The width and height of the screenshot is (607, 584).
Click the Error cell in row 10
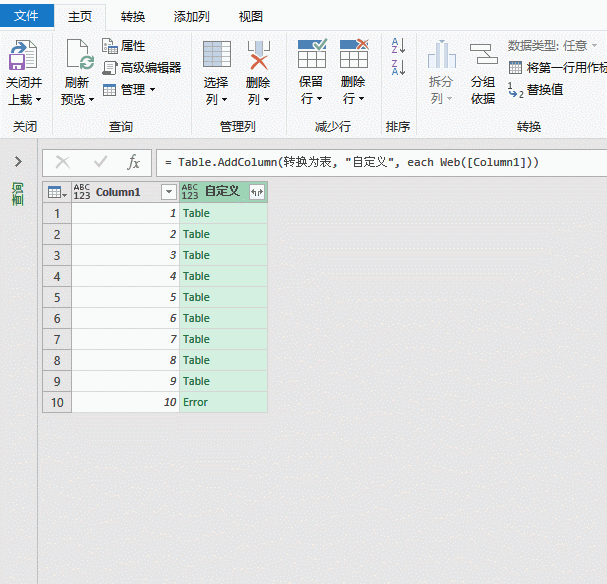tap(223, 402)
